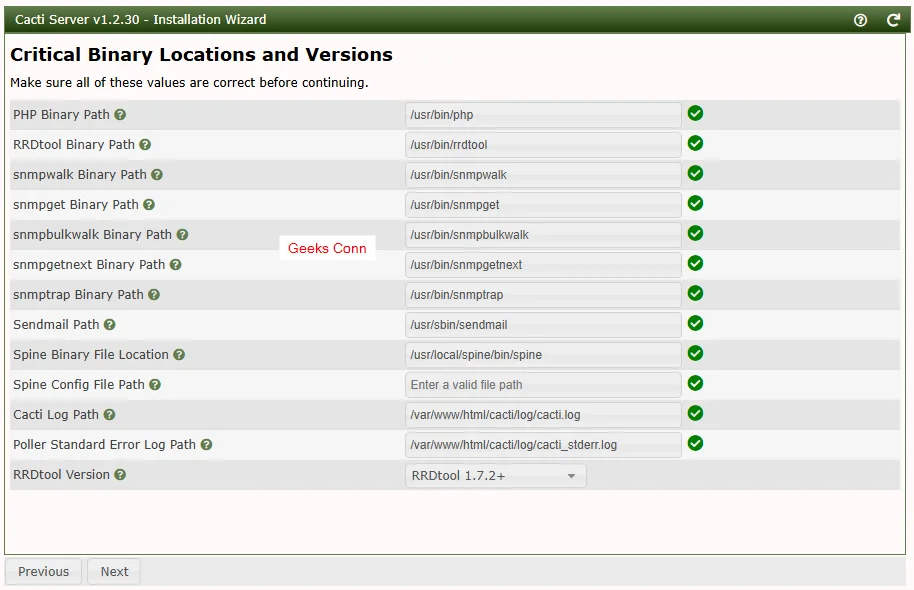
Task: Click the help icon in the title bar
Action: tap(860, 19)
